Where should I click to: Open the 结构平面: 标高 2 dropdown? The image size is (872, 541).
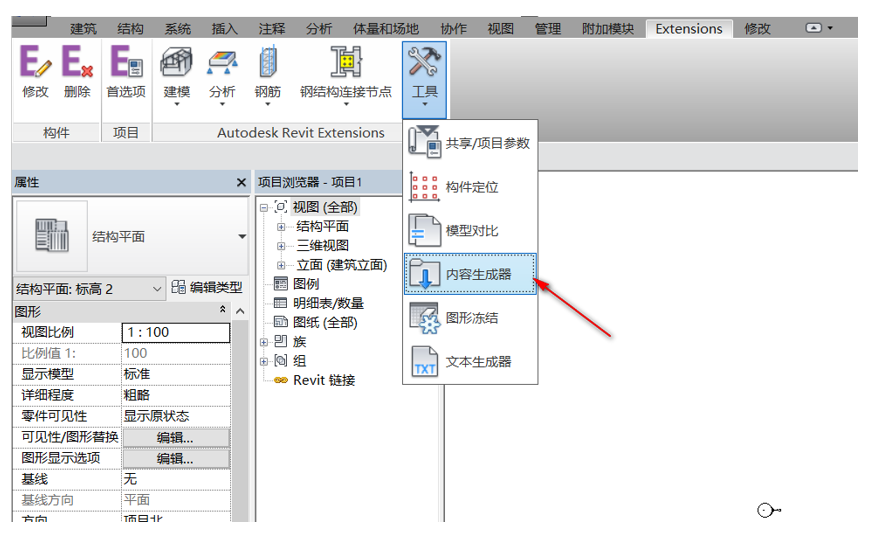click(88, 289)
